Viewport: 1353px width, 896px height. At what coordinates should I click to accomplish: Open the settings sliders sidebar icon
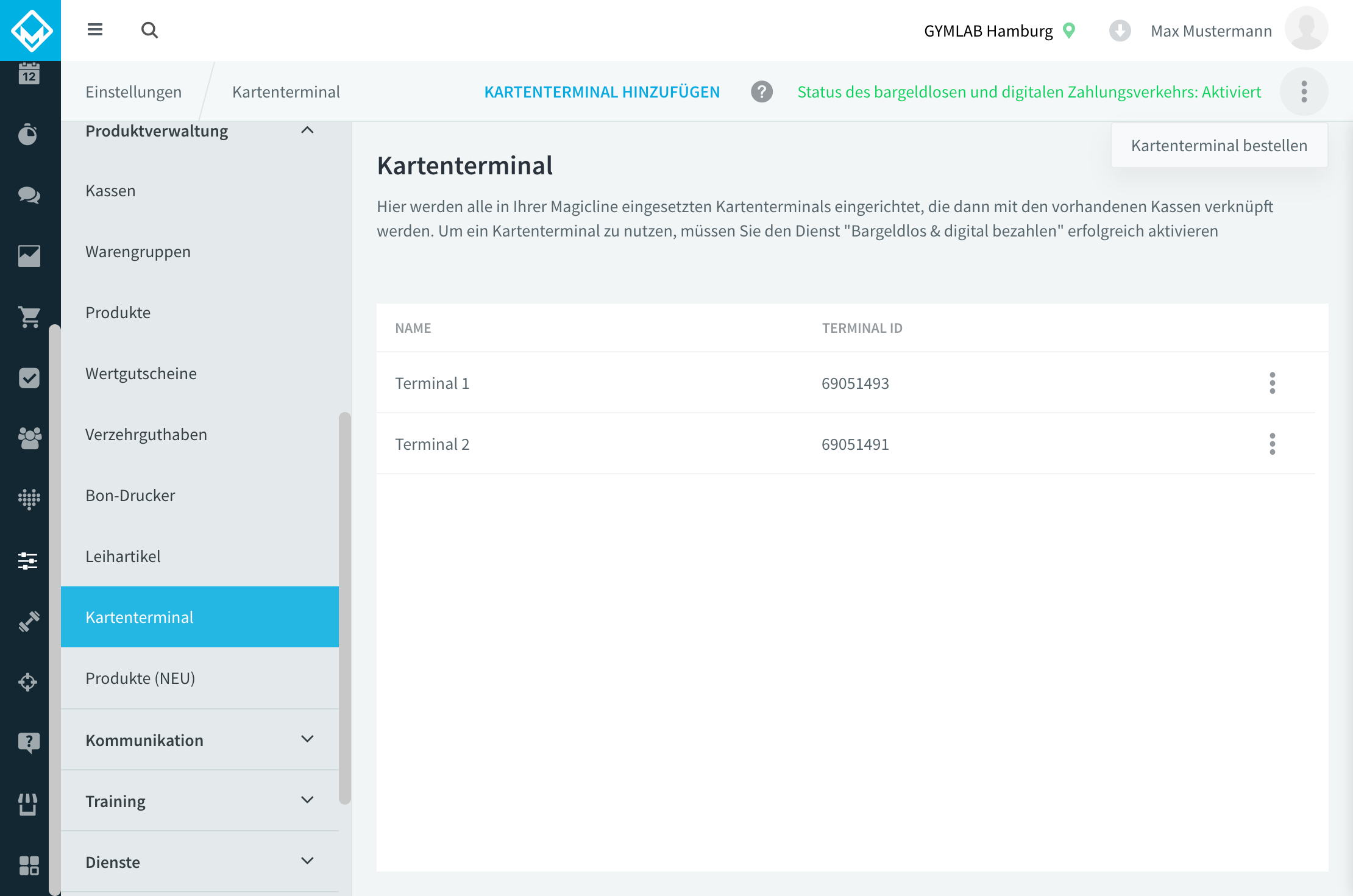[x=29, y=561]
